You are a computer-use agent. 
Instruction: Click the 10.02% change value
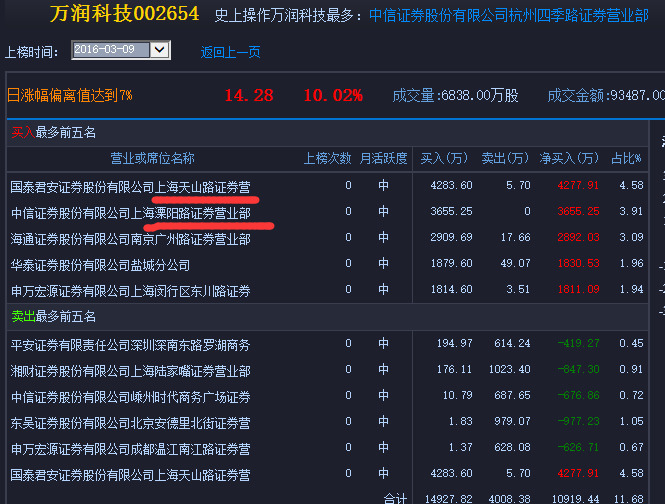coord(333,95)
